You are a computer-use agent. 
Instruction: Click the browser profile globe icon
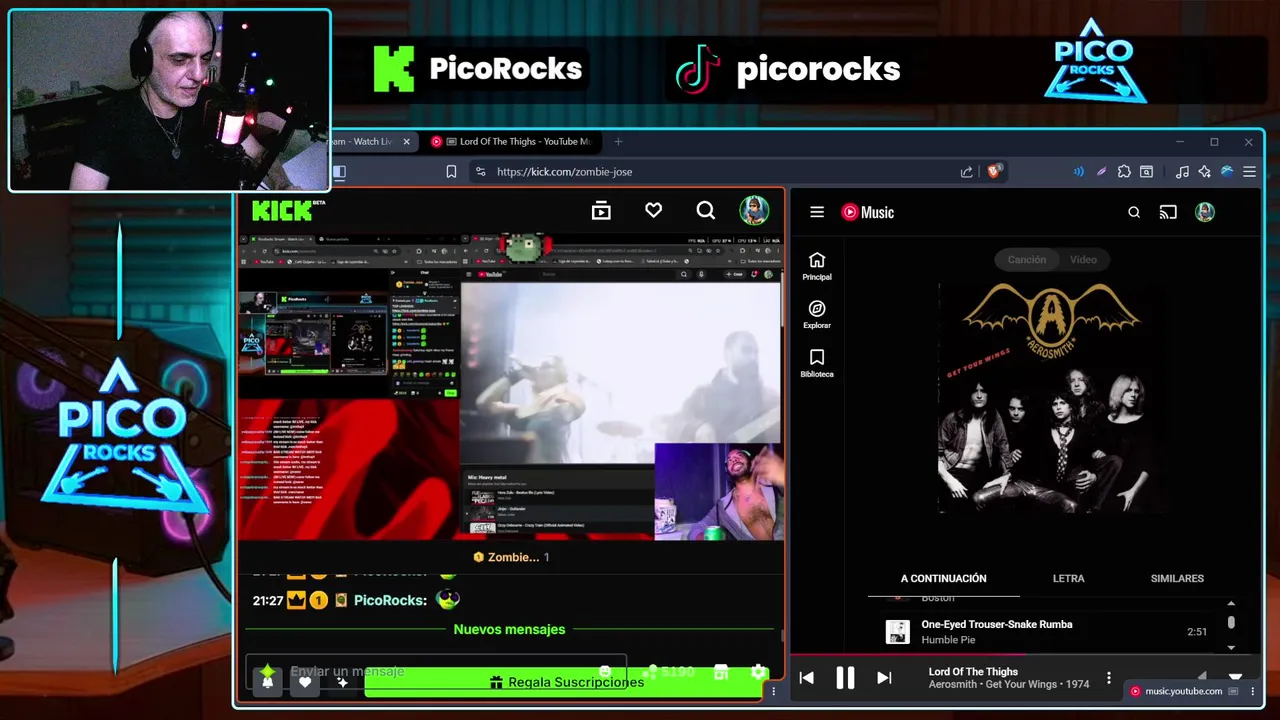1227,172
